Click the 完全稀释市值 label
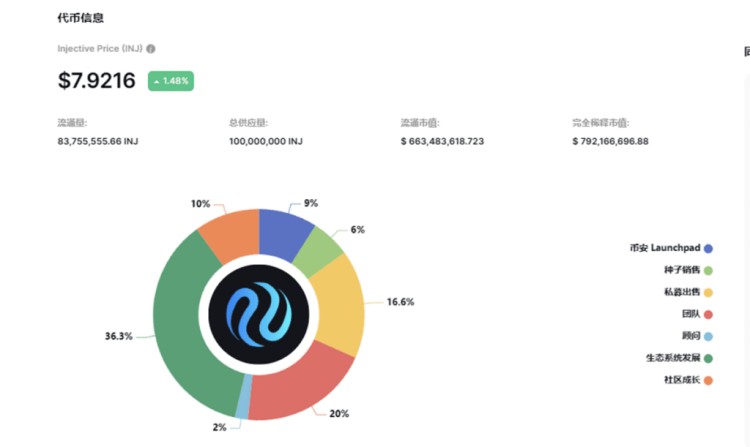Screen dimensions: 750x447 (601, 123)
